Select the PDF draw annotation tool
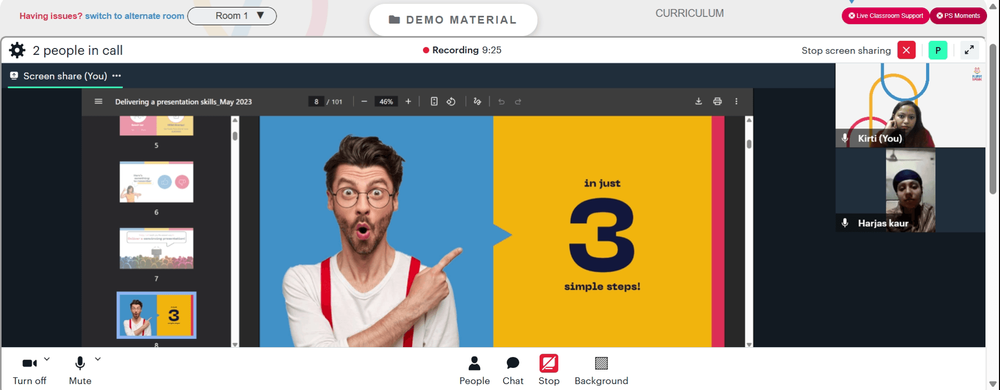This screenshot has width=1000, height=390. [477, 101]
